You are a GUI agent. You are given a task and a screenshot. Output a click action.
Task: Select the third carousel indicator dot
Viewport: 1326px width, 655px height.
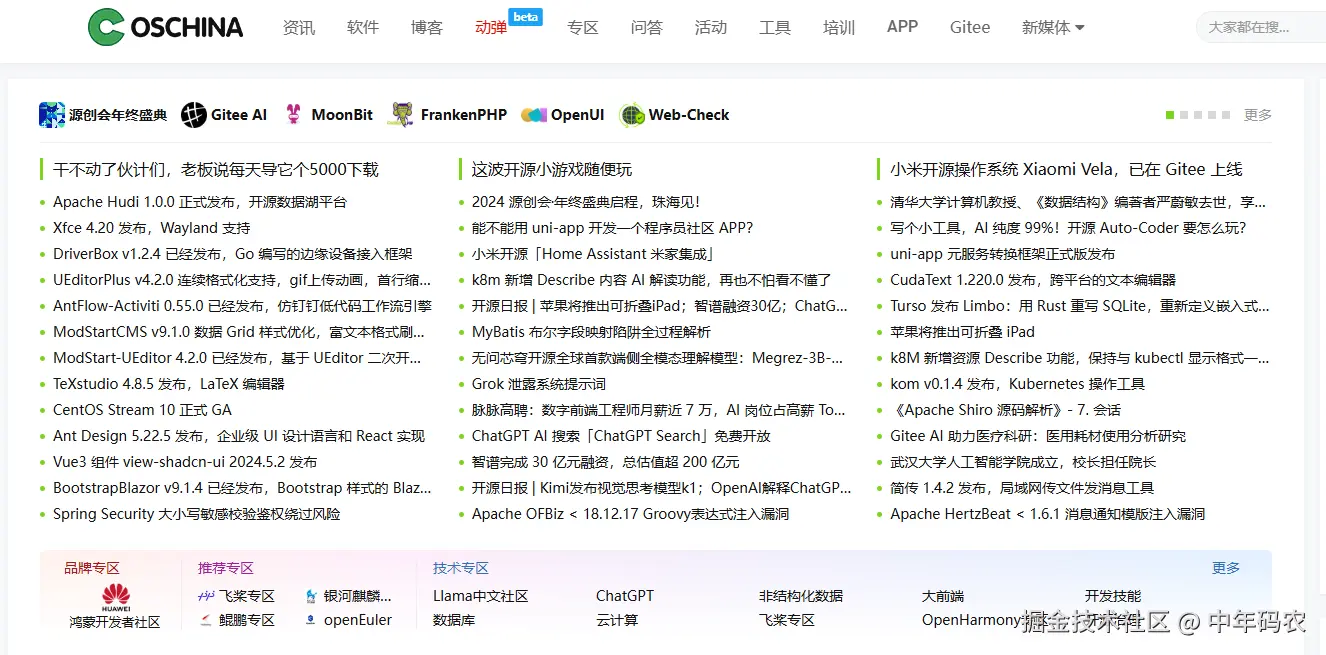[x=1198, y=115]
